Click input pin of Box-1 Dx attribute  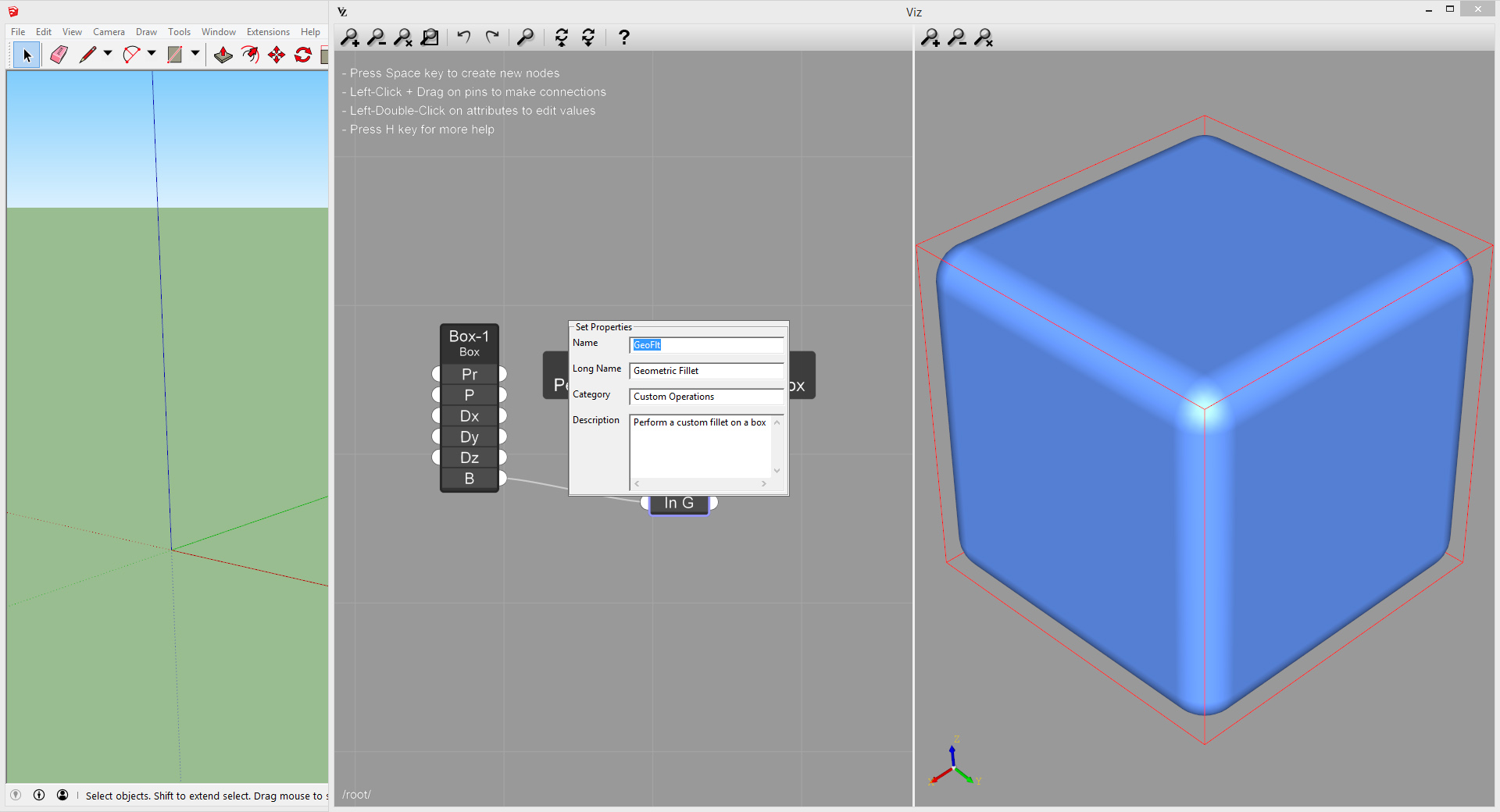coord(437,416)
